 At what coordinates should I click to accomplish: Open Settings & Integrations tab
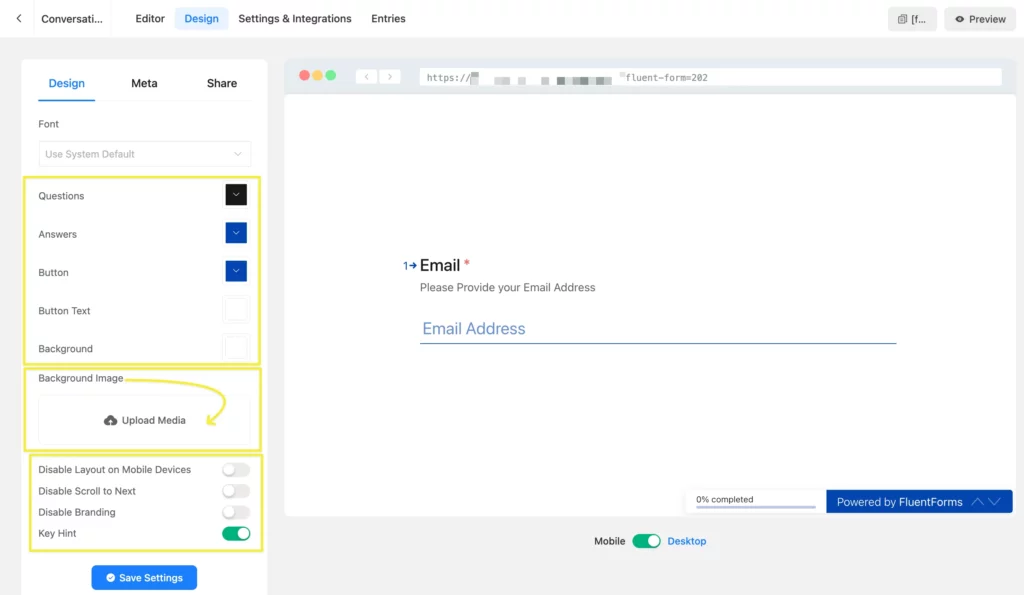[x=295, y=18]
